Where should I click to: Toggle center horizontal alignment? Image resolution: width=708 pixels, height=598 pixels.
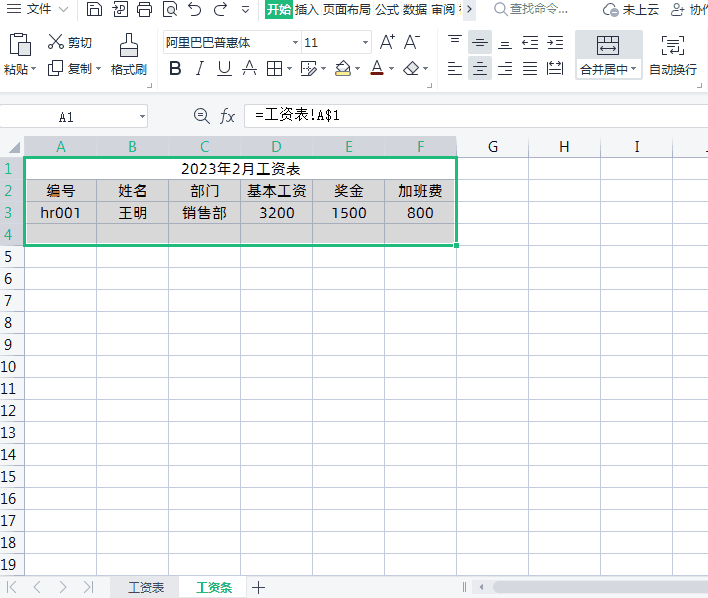coord(480,68)
